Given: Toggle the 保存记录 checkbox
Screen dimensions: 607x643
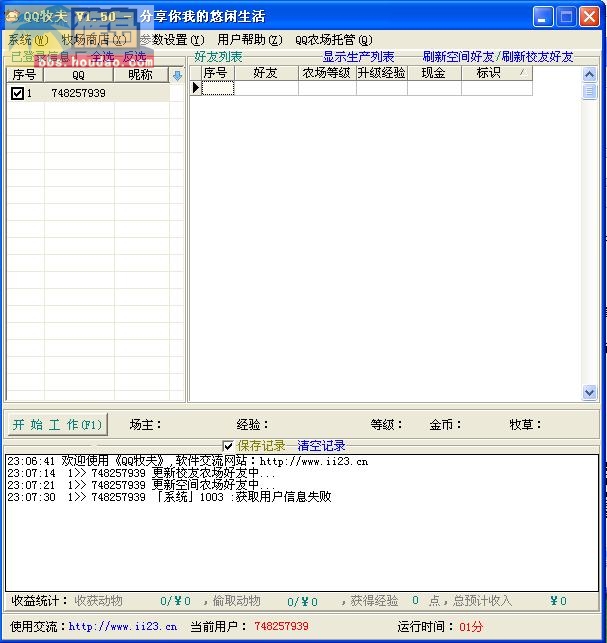Looking at the screenshot, I should tap(228, 446).
